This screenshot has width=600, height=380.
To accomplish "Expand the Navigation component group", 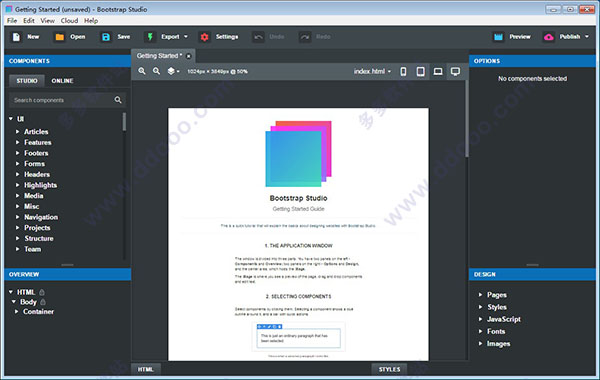I will tap(17, 217).
